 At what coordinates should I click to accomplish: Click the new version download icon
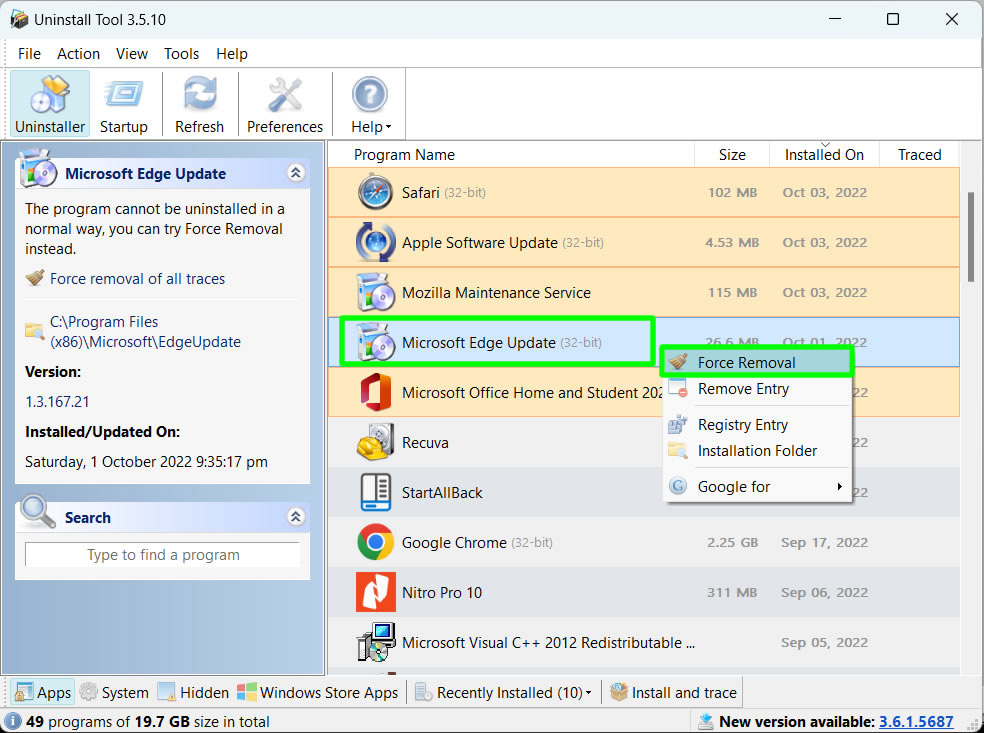tap(705, 722)
